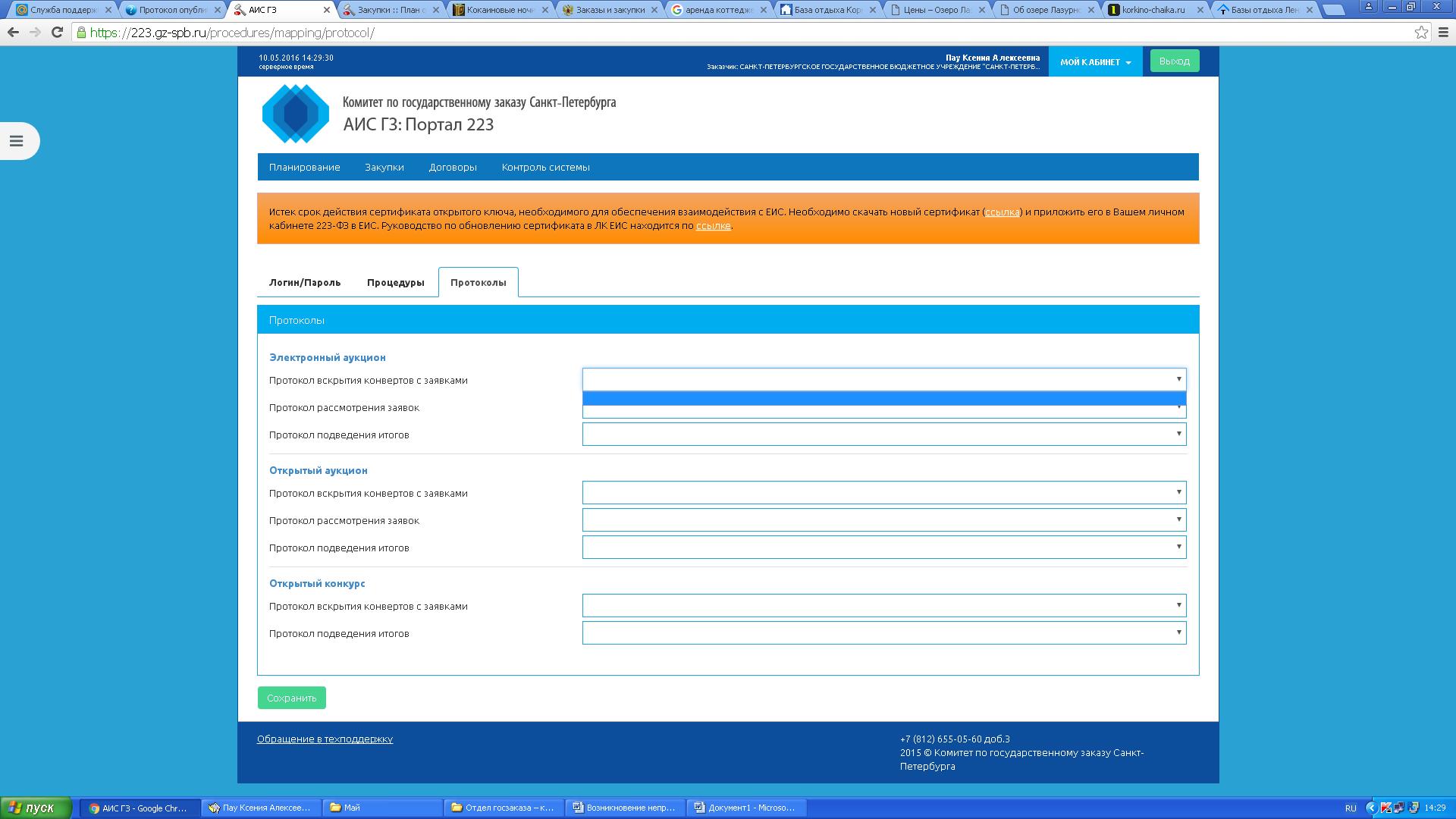Screen dimensions: 1456x819
Task: Click the green Сохранить button
Action: [x=291, y=698]
